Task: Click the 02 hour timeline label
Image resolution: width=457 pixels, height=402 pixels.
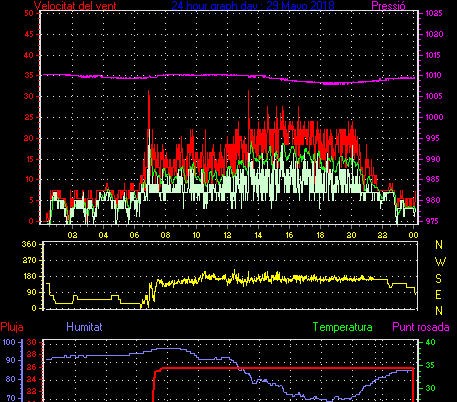Action: (x=72, y=235)
